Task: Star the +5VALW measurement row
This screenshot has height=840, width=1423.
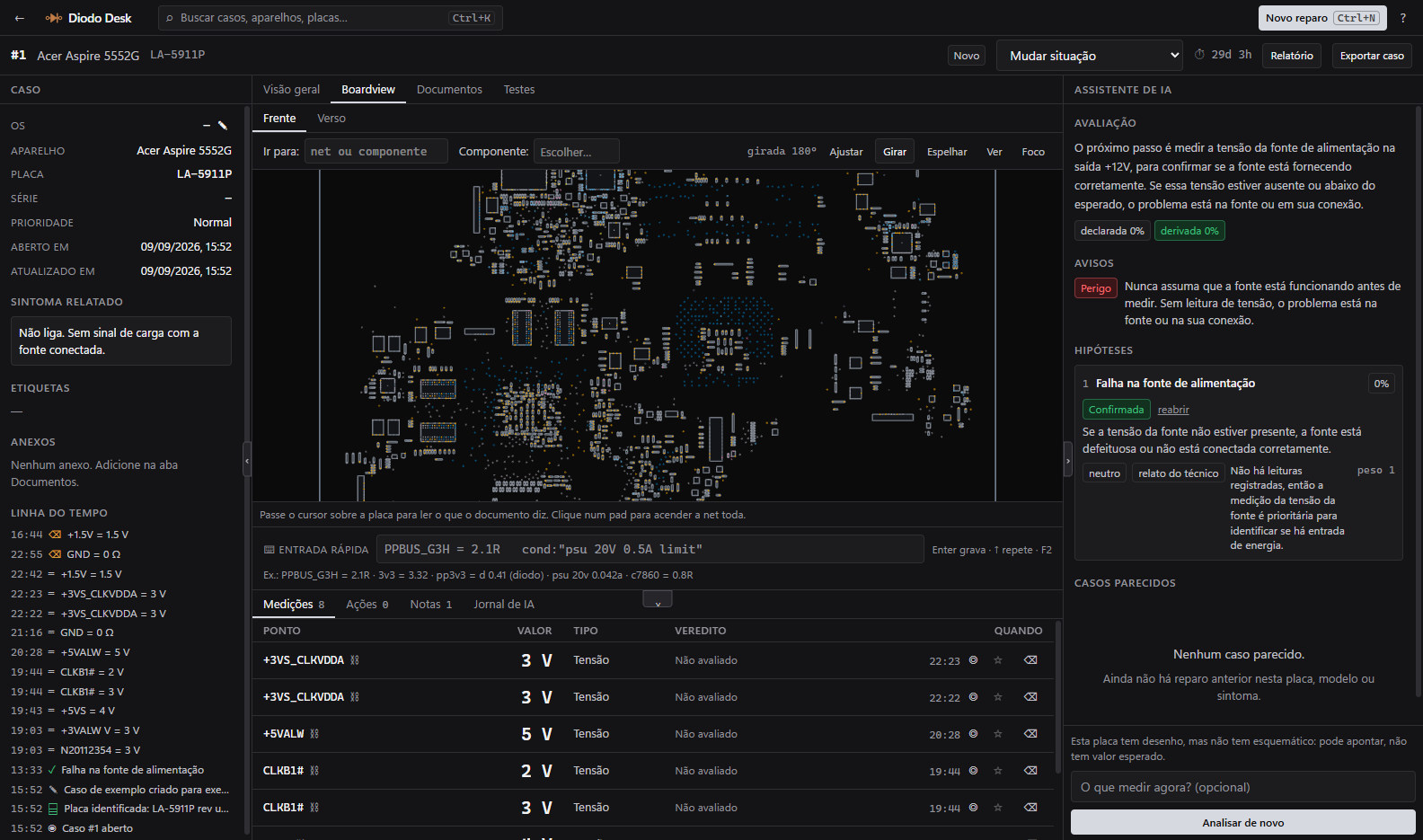Action: coord(997,734)
